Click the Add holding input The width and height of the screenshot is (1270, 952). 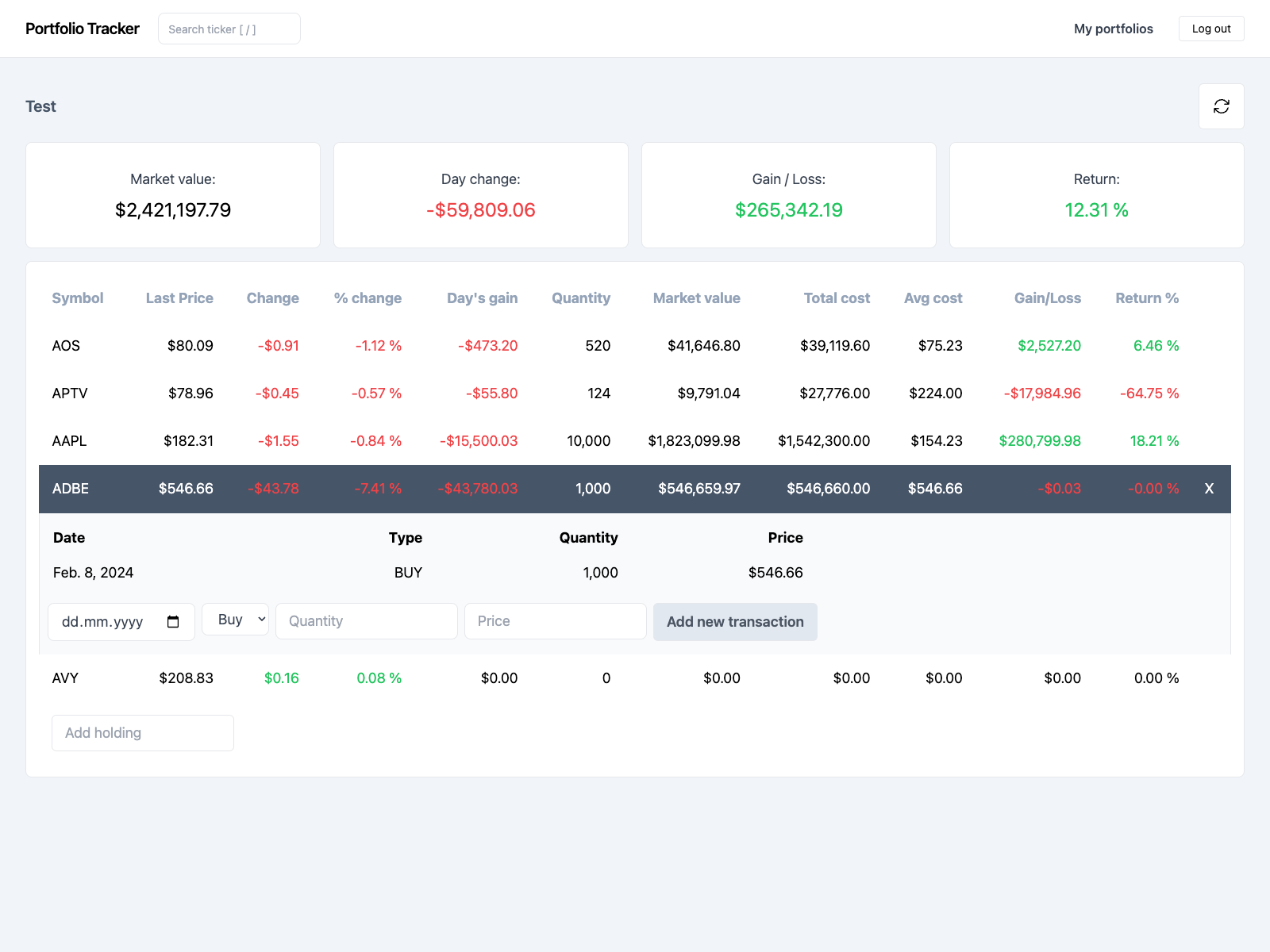(143, 733)
